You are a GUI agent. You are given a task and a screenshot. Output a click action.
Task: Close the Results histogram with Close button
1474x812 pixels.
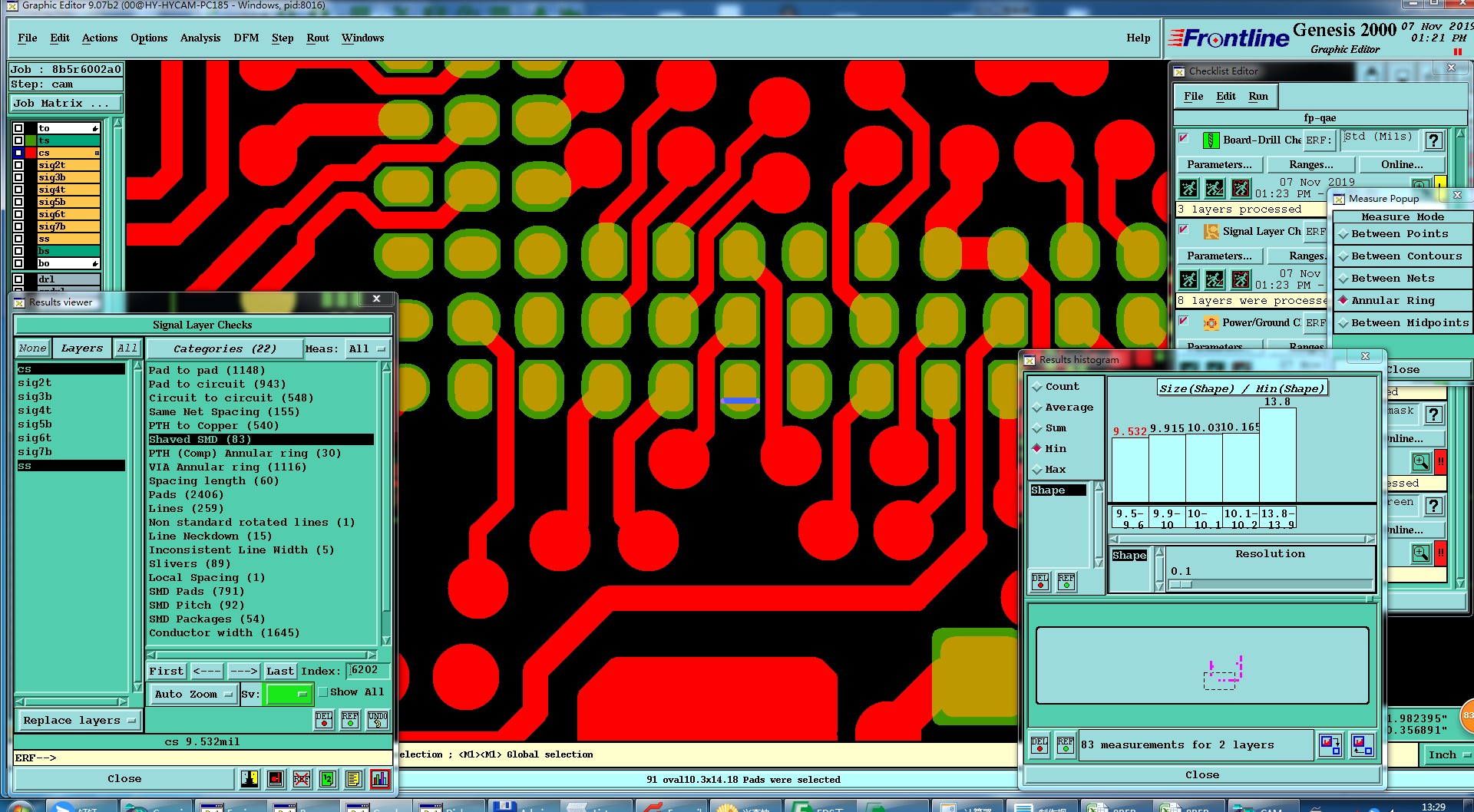point(1202,775)
